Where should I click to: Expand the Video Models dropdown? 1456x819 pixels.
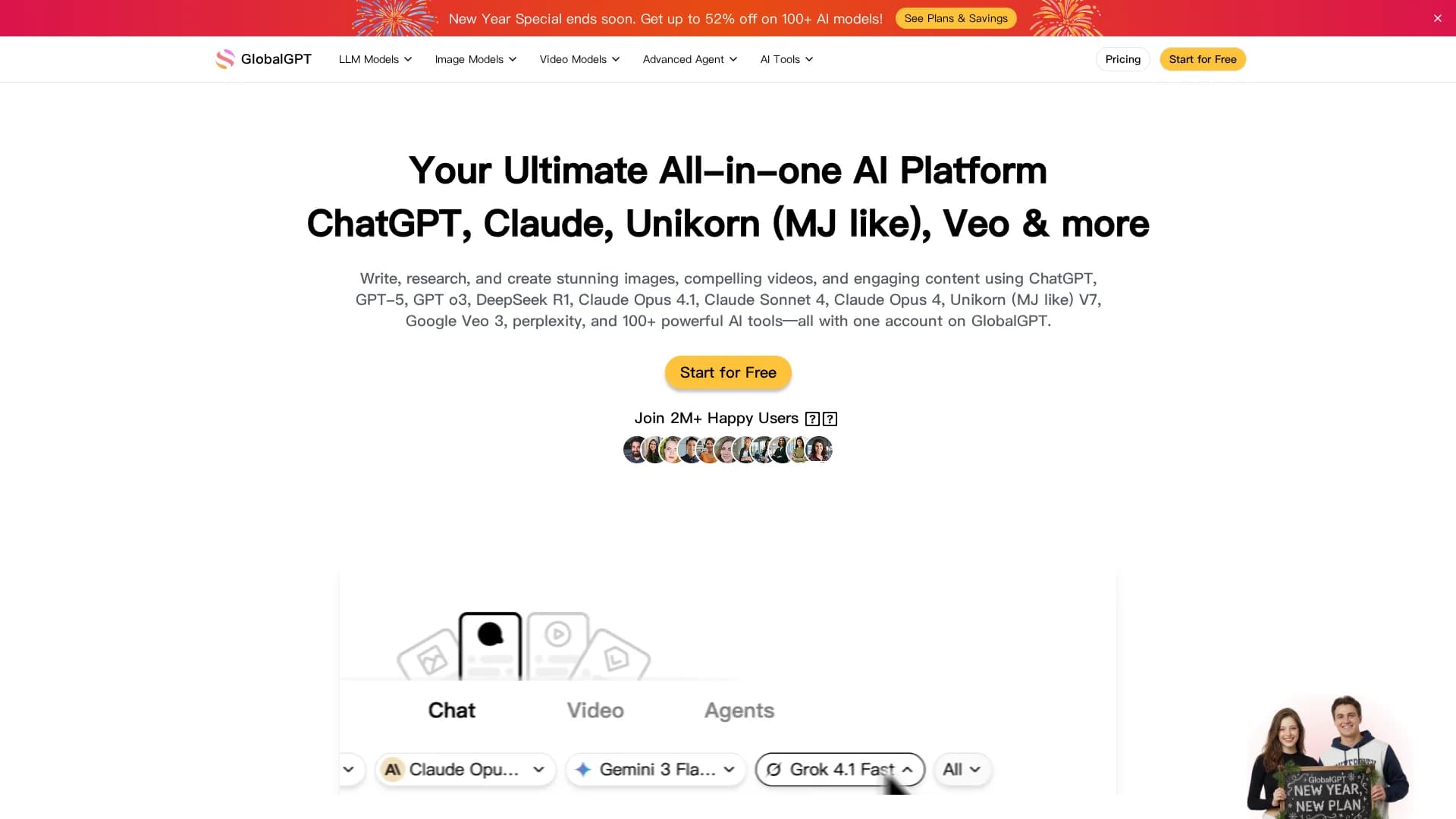click(579, 59)
